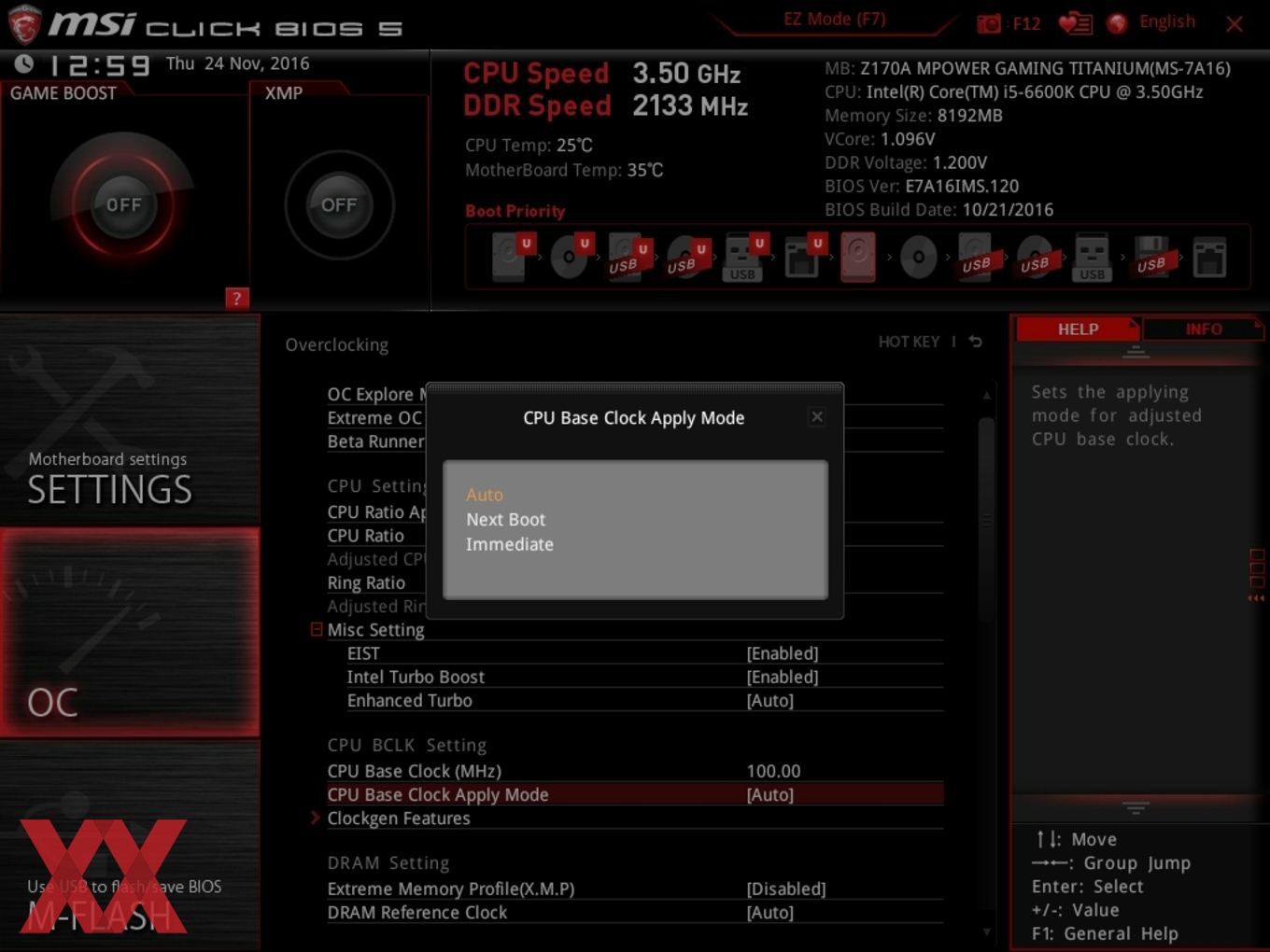Choose the Immediate option
Image resolution: width=1270 pixels, height=952 pixels.
(x=510, y=544)
